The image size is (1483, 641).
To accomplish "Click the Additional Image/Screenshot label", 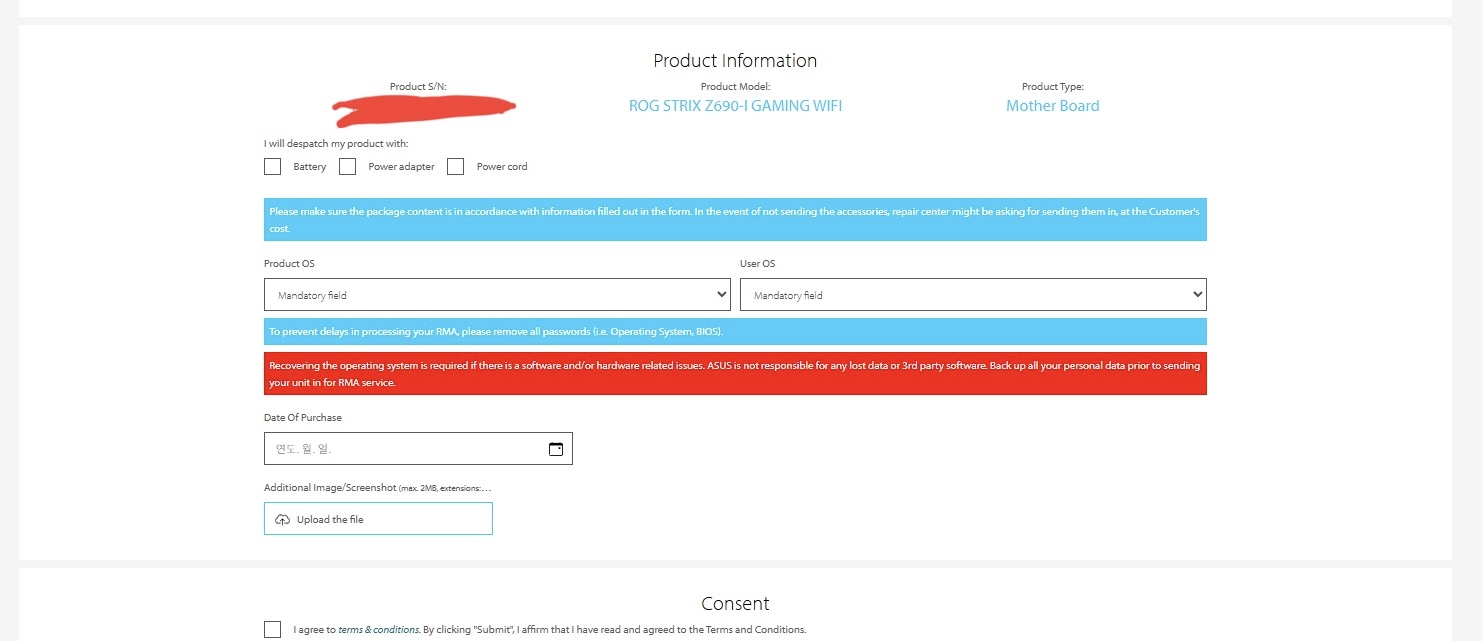I will [x=378, y=488].
